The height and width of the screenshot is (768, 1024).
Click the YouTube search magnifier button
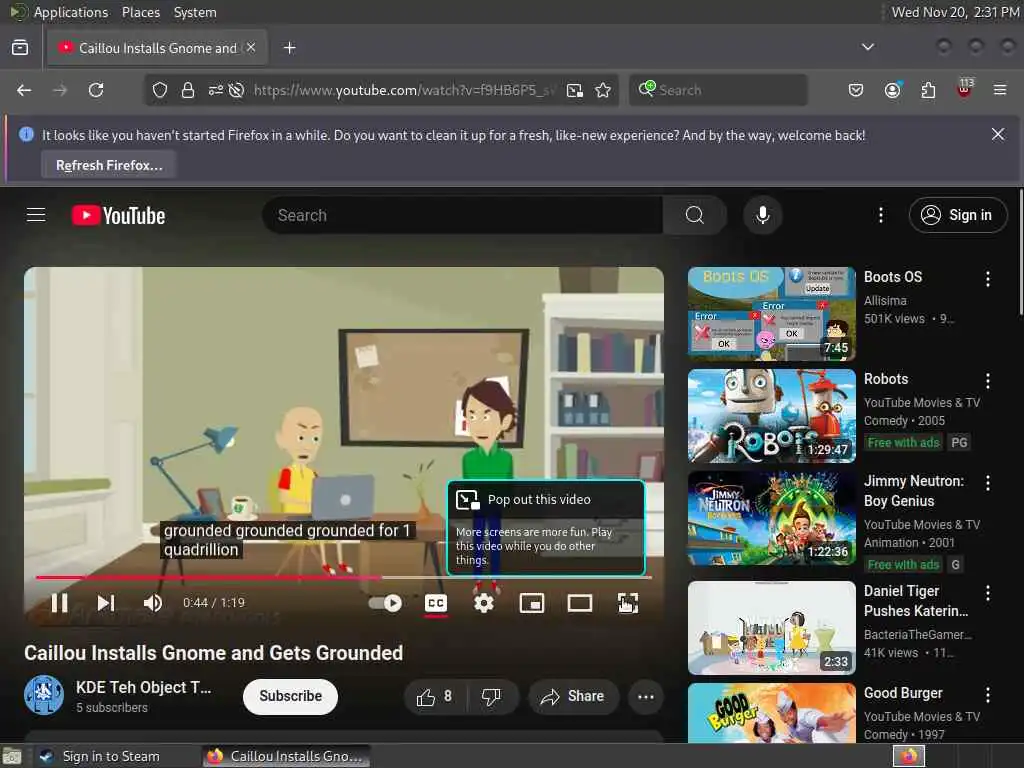click(695, 215)
